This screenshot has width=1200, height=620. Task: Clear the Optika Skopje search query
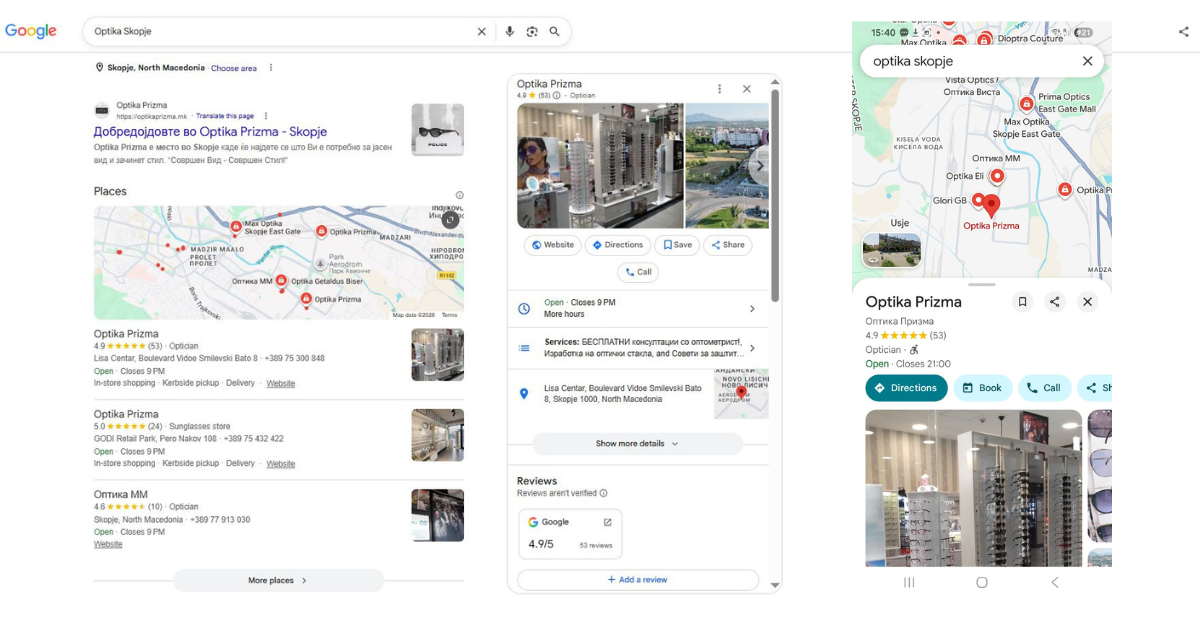pos(481,32)
